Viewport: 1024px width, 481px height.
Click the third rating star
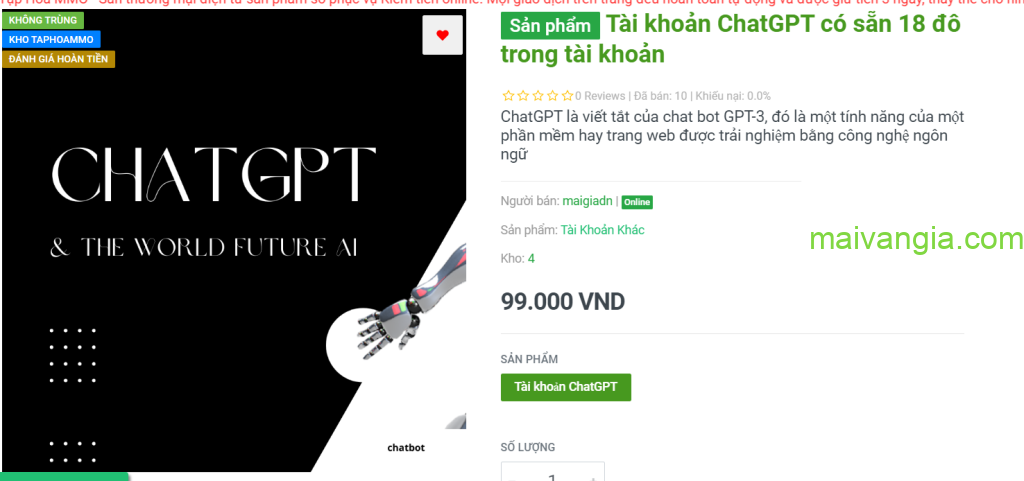click(x=537, y=96)
